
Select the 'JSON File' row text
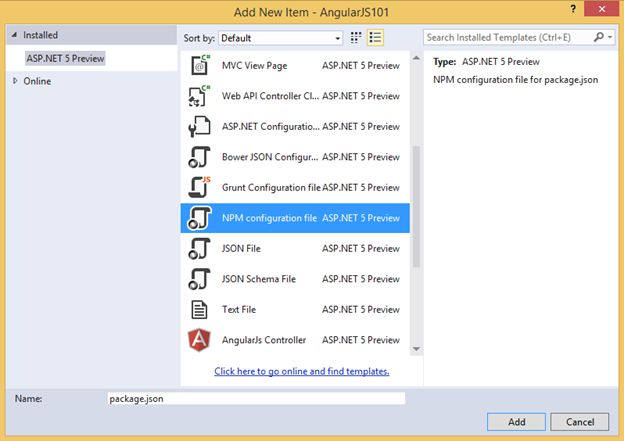click(241, 249)
